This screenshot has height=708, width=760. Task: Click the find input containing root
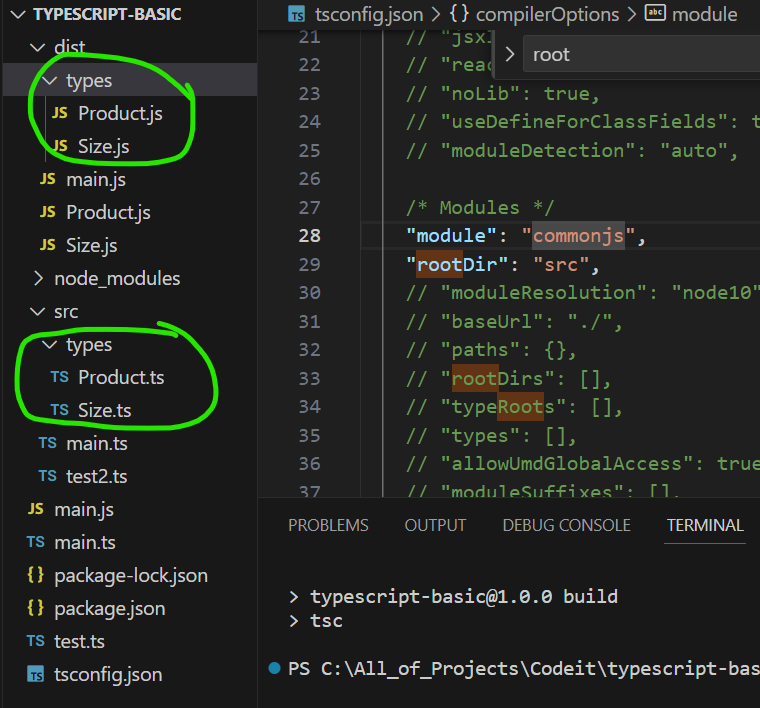pos(642,55)
